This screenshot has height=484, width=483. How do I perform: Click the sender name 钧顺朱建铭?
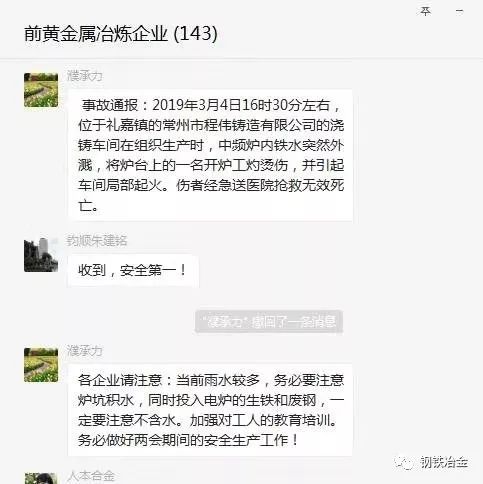(97, 241)
